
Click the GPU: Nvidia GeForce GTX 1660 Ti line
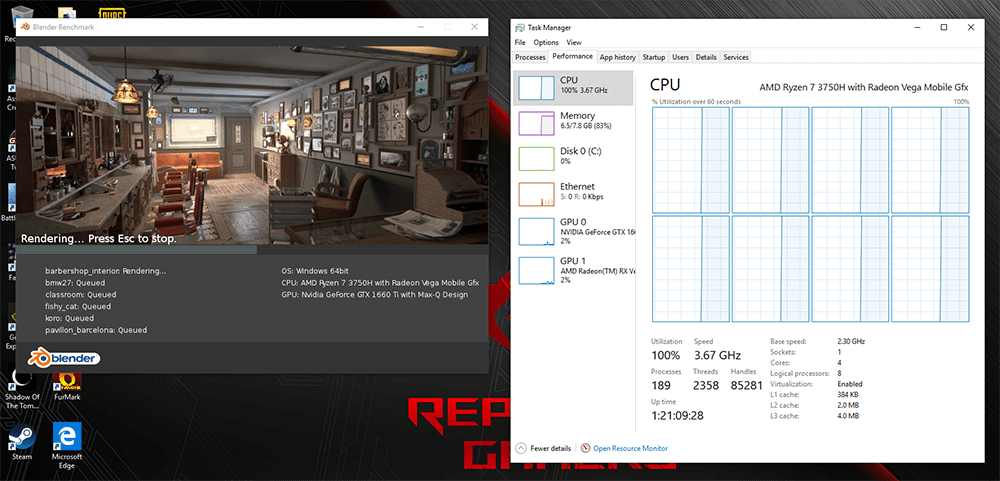374,295
